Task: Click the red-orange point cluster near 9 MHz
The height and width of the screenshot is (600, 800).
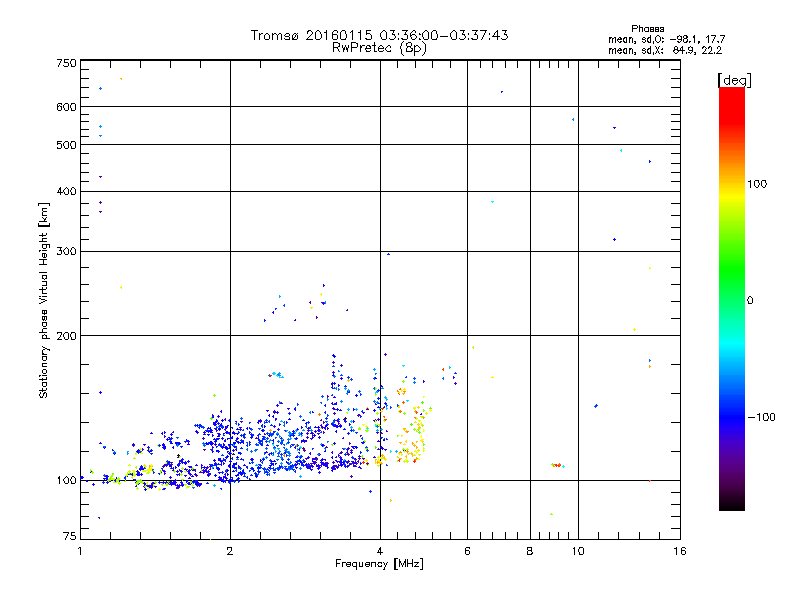Action: [558, 465]
